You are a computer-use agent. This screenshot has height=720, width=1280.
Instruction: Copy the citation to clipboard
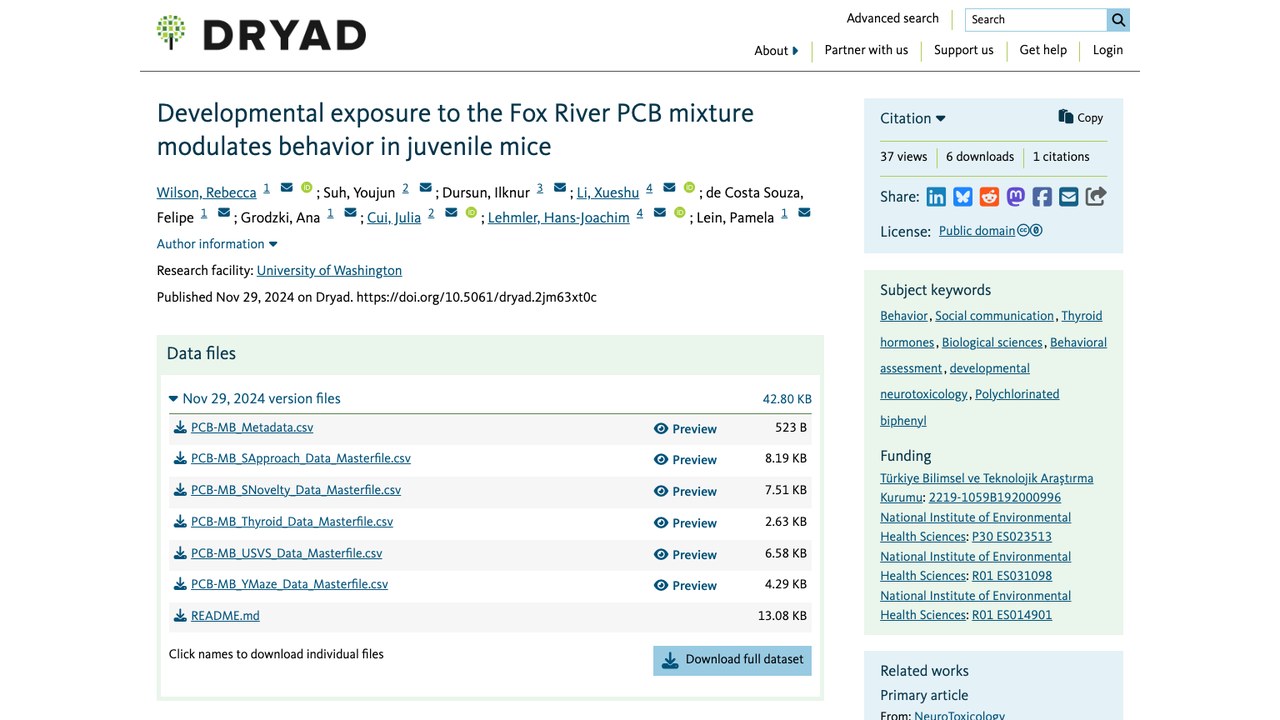pos(1081,117)
